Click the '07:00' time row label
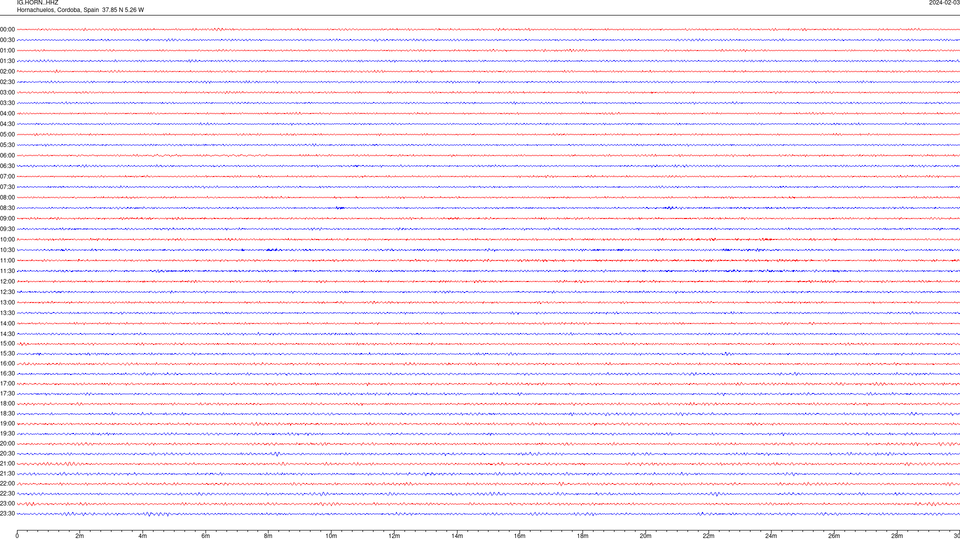960x540 pixels. tap(7, 177)
